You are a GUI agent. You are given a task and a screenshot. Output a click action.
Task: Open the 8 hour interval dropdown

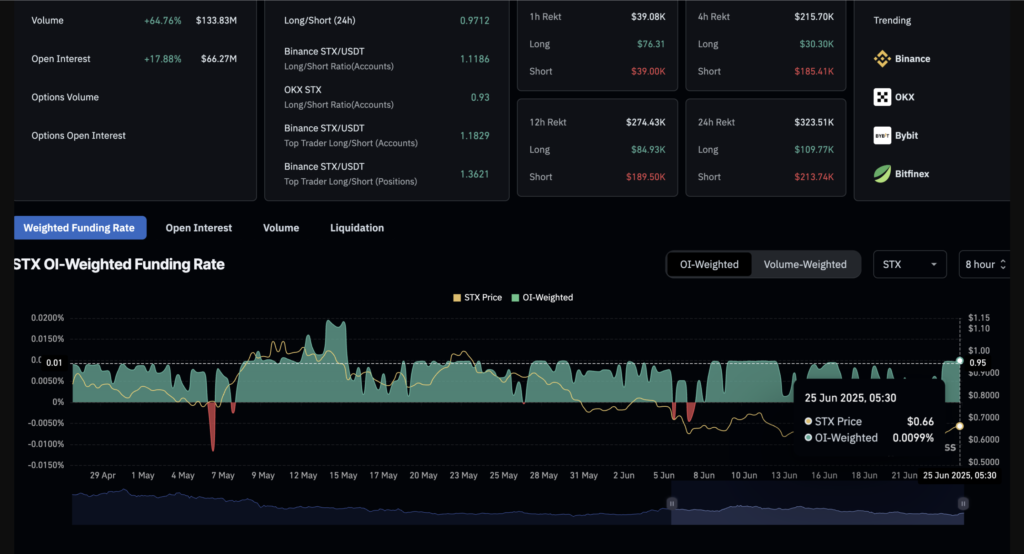point(984,264)
